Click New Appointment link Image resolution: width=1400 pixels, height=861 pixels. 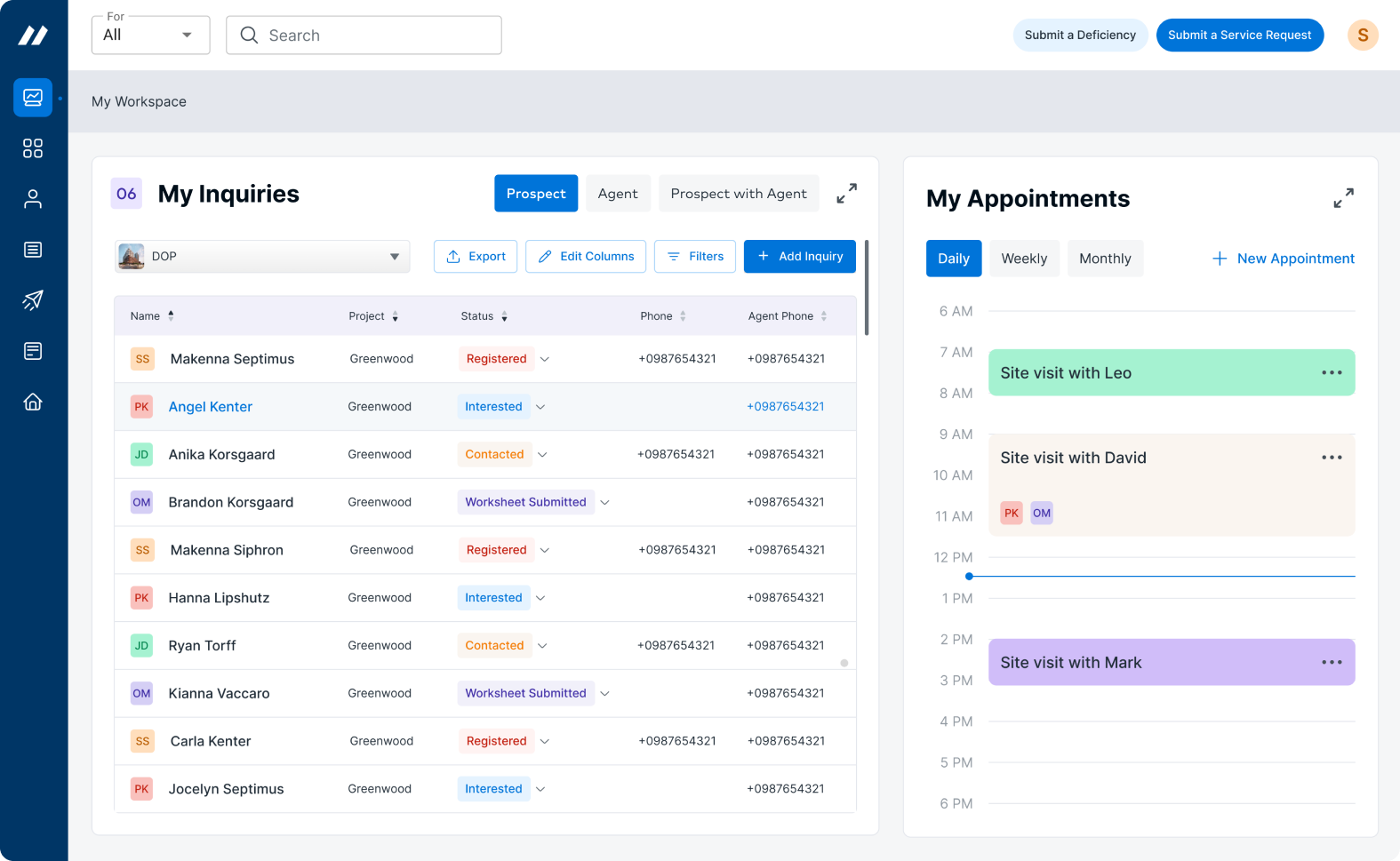pyautogui.click(x=1284, y=259)
